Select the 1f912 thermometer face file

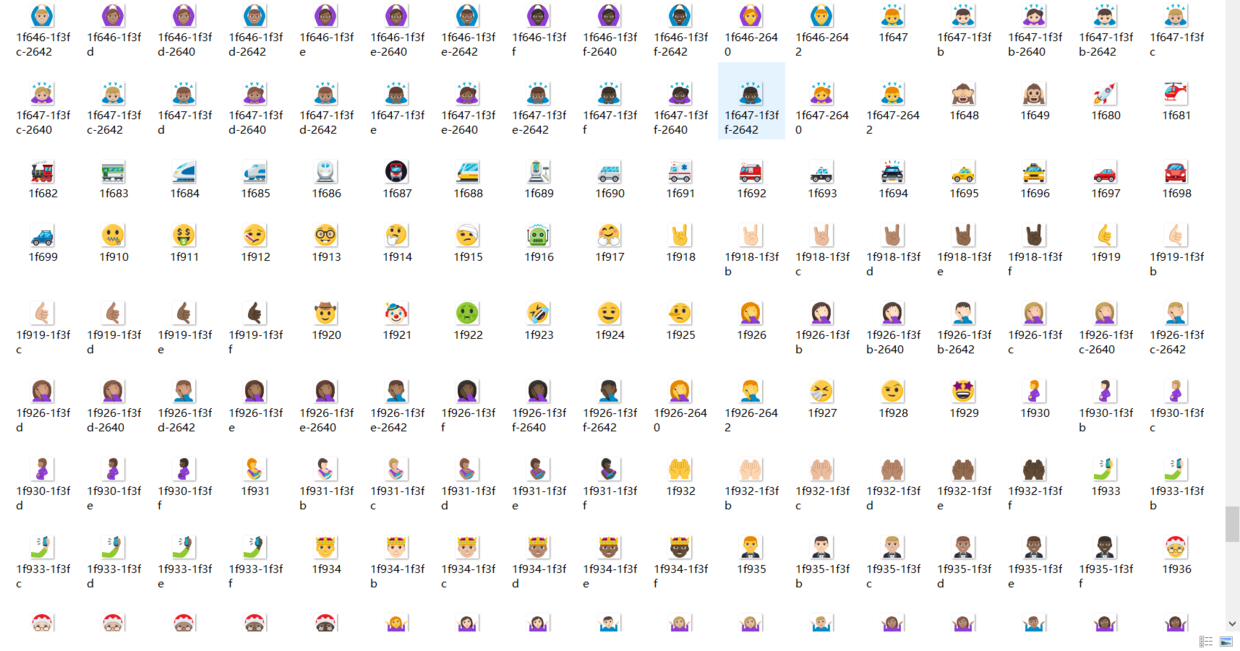(x=256, y=244)
